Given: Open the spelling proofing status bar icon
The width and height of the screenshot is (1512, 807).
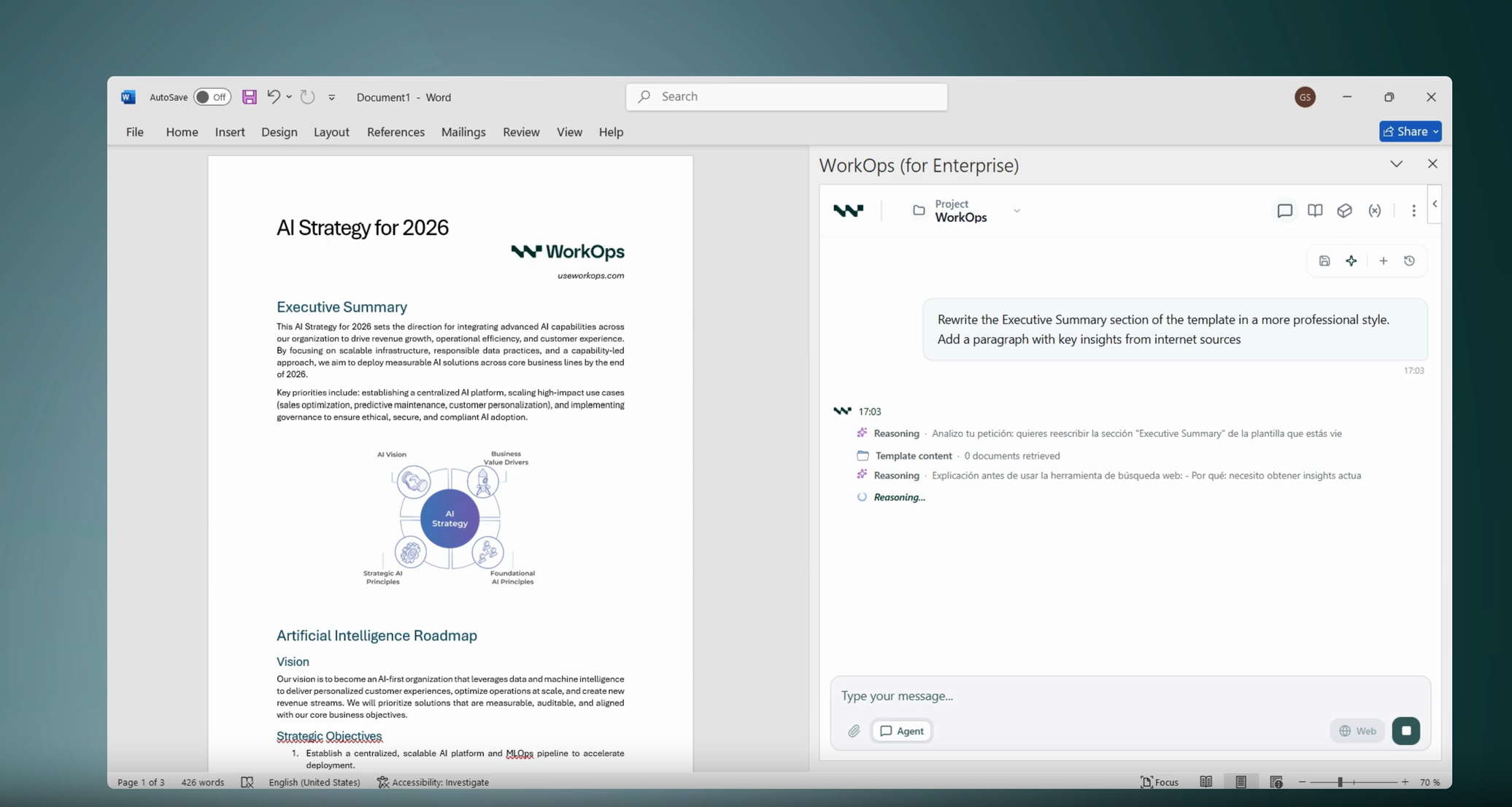Looking at the screenshot, I should pyautogui.click(x=247, y=782).
